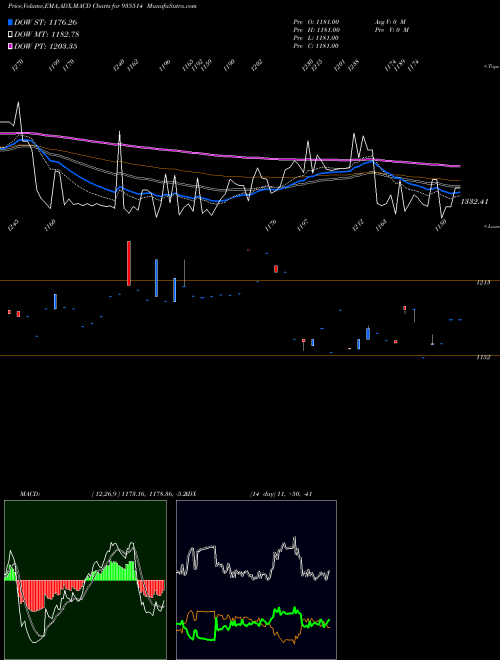Select the DOW MT: 1182.78 label
The image size is (500, 660).
47,35
